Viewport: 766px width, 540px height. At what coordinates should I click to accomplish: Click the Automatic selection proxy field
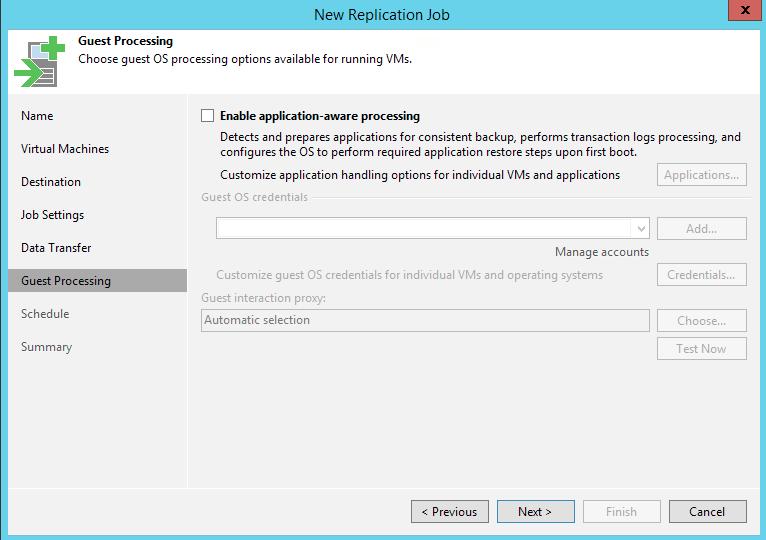[425, 320]
